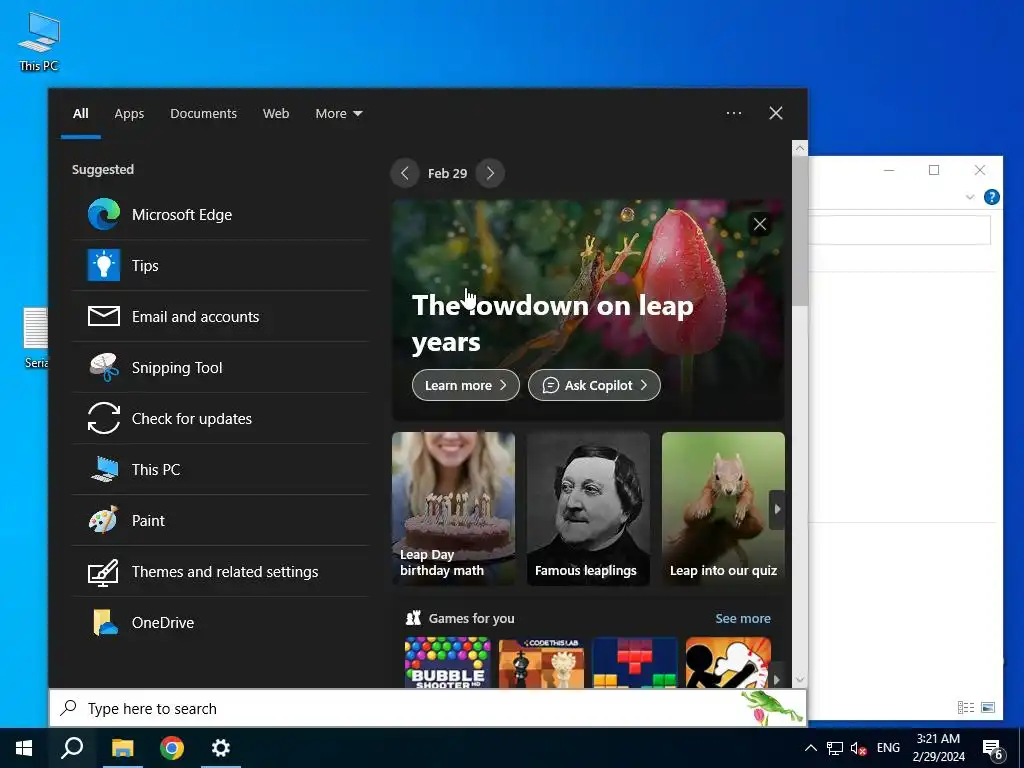Image resolution: width=1024 pixels, height=768 pixels.
Task: Switch to the Web search tab
Action: pos(276,114)
